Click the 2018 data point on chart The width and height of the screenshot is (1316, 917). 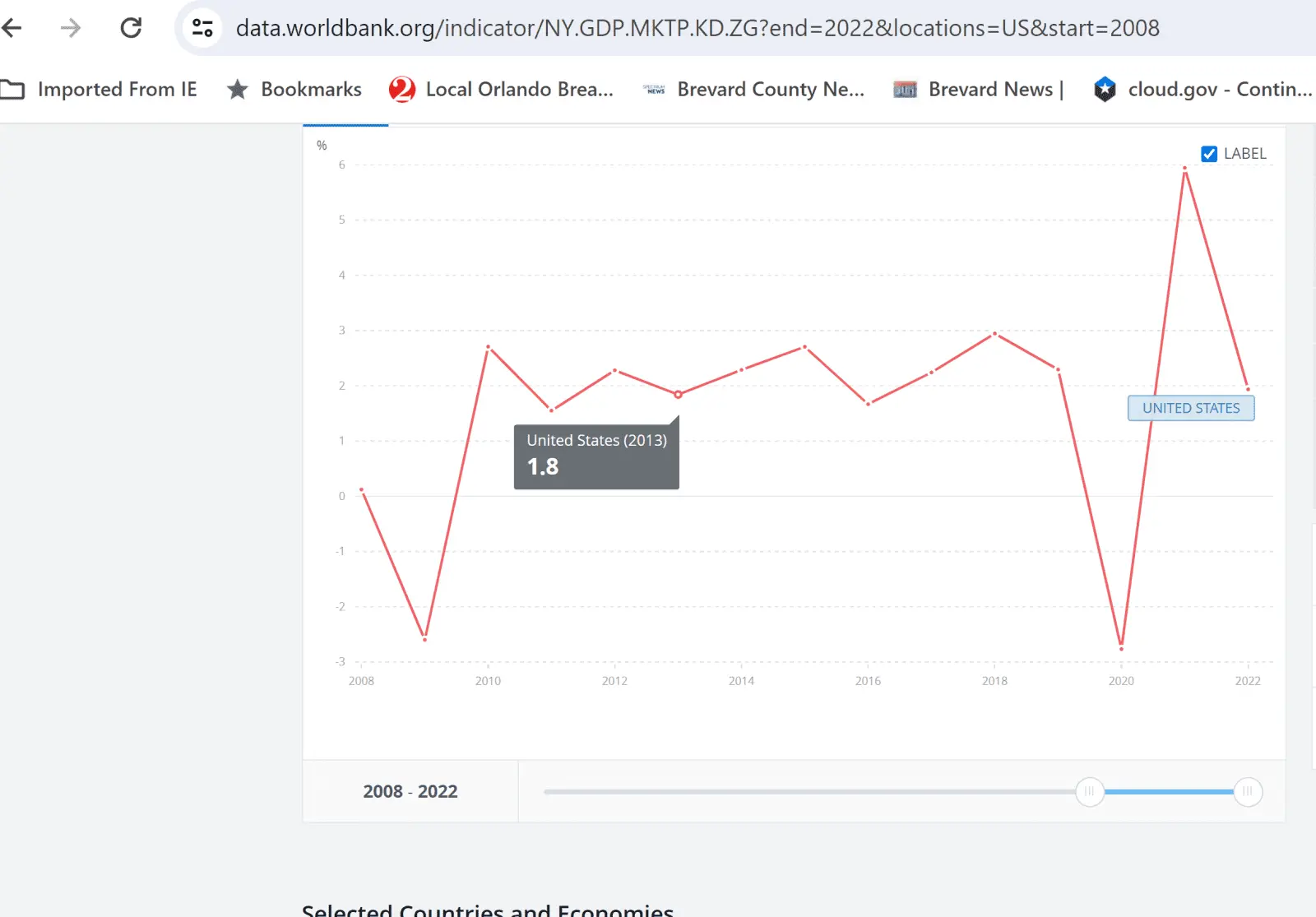click(994, 334)
